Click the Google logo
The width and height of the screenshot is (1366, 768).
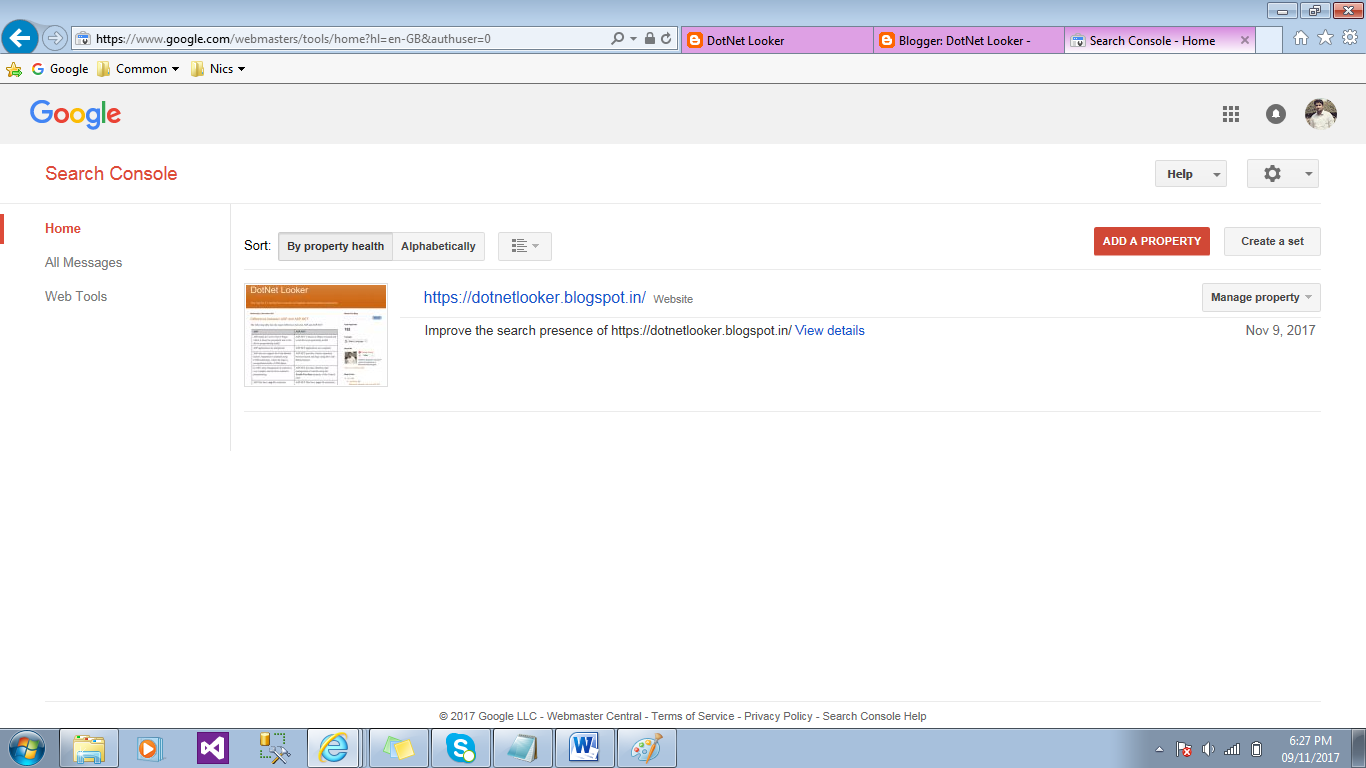pos(75,115)
